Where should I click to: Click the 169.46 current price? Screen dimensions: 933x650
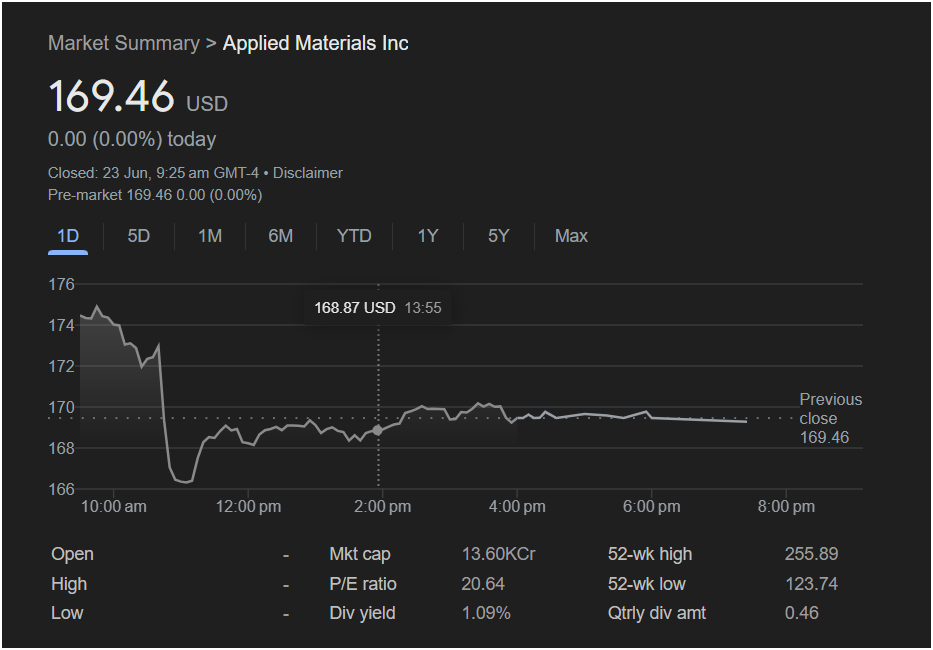pos(111,96)
